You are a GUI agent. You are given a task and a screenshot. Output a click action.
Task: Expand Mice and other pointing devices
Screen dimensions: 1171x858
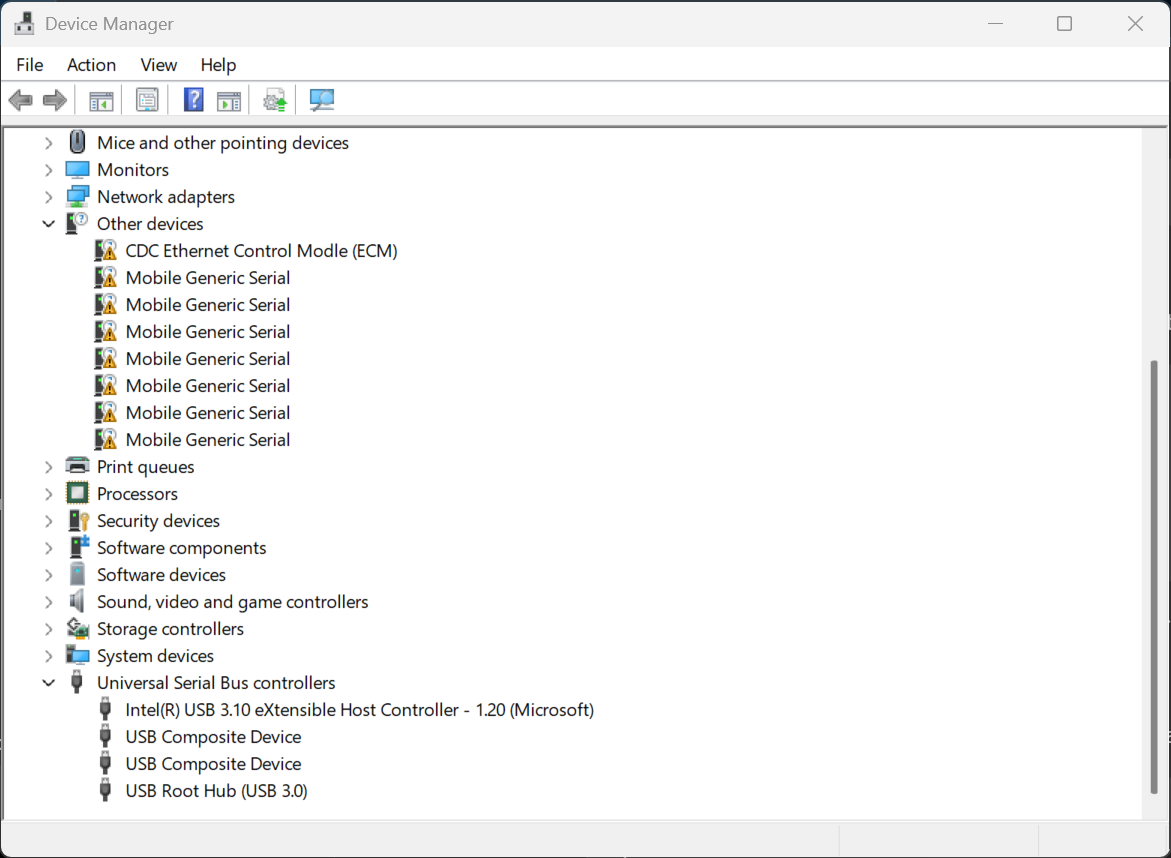[49, 143]
